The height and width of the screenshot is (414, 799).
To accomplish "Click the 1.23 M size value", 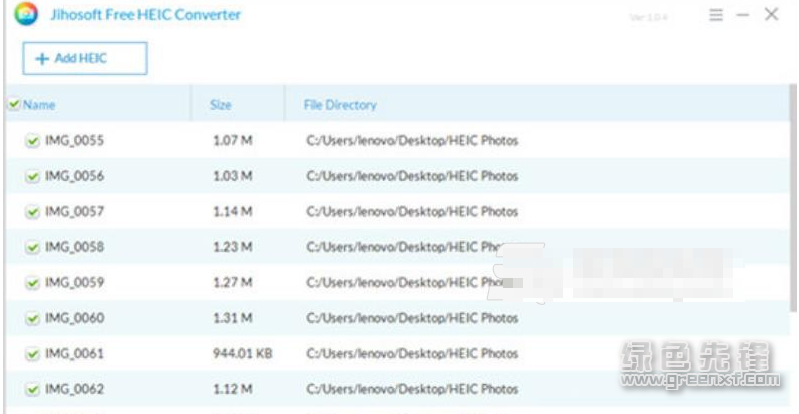I will pyautogui.click(x=232, y=247).
